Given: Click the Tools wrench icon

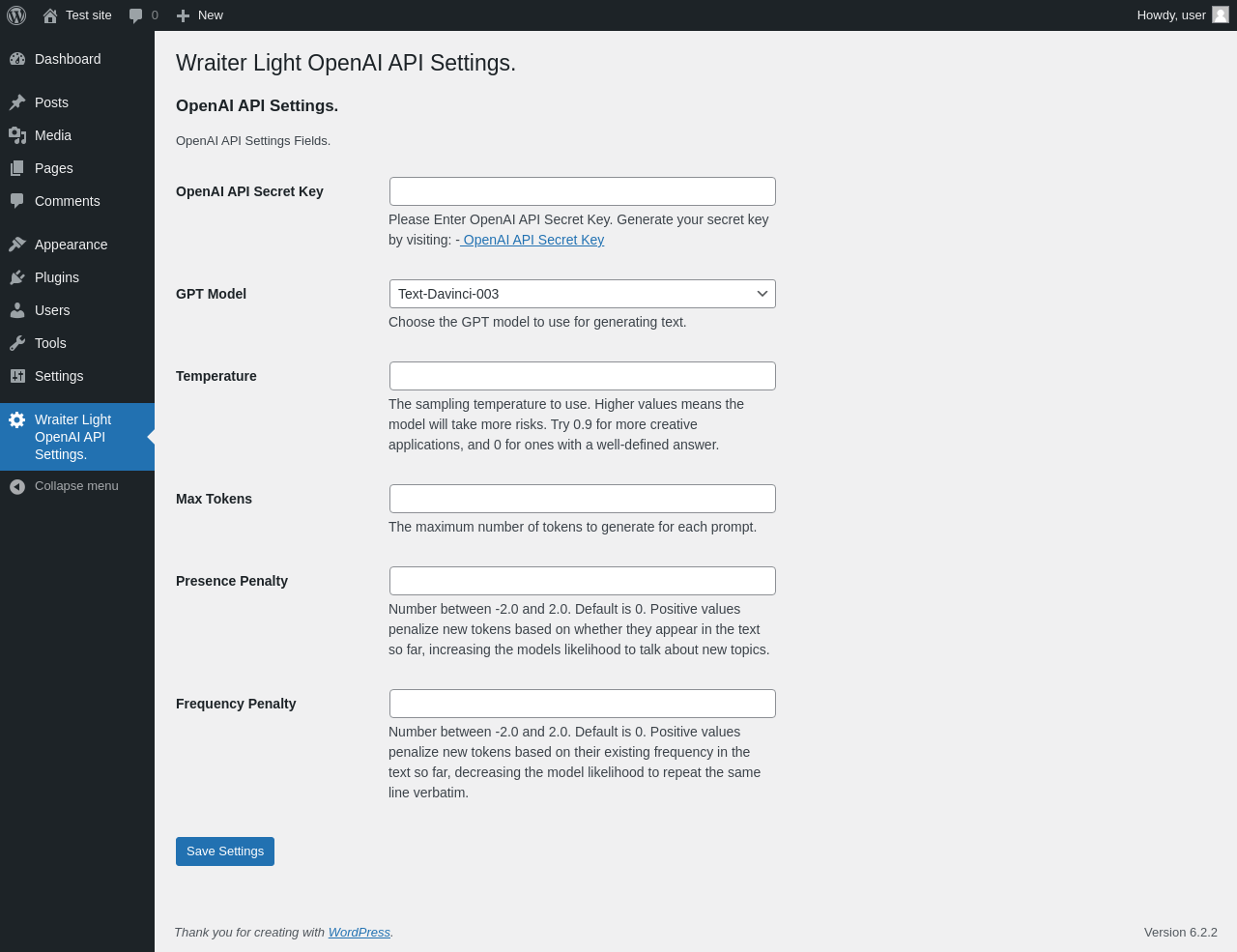Looking at the screenshot, I should (x=17, y=343).
